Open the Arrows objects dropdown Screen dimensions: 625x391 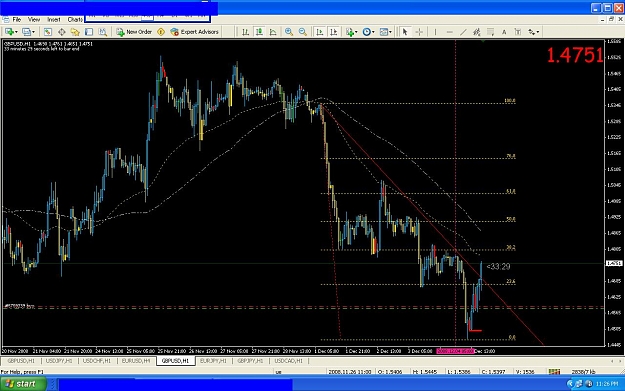pyautogui.click(x=534, y=32)
